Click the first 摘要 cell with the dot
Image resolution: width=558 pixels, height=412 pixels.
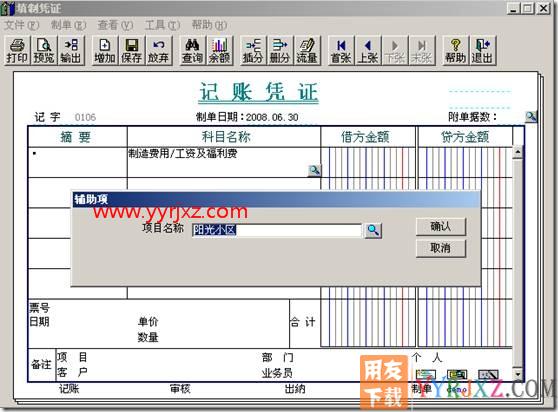click(77, 162)
